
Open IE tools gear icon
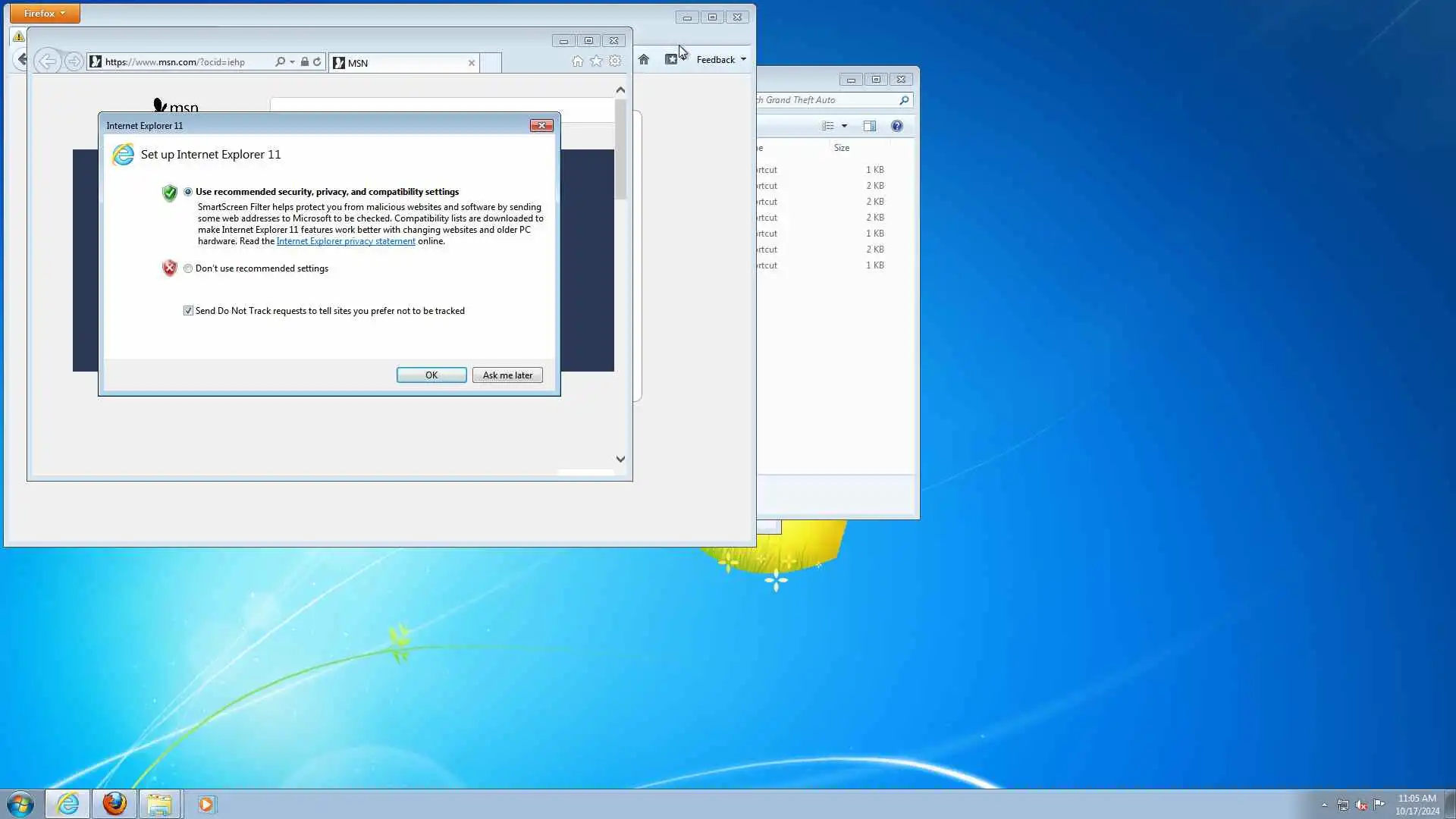(x=615, y=61)
